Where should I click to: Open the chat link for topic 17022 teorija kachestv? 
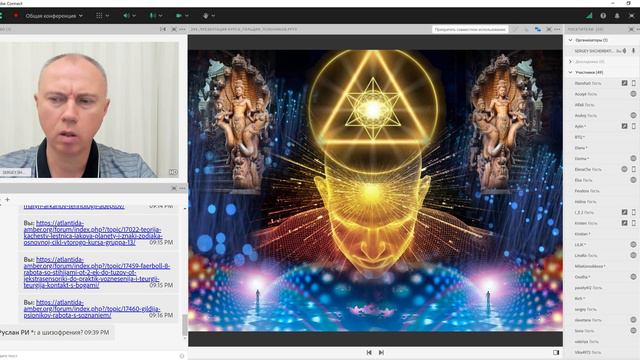tap(93, 233)
